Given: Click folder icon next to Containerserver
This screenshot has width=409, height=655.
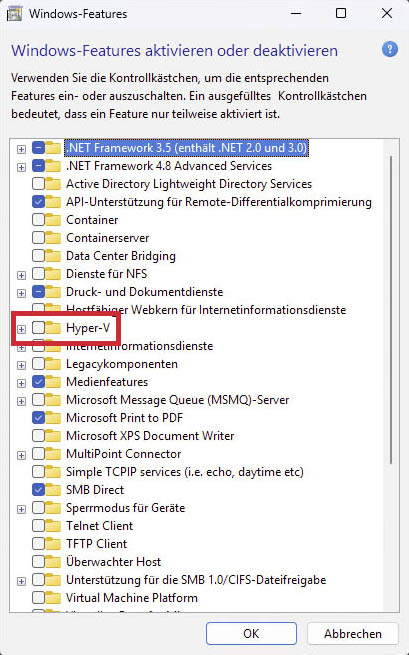Looking at the screenshot, I should click(x=53, y=238).
